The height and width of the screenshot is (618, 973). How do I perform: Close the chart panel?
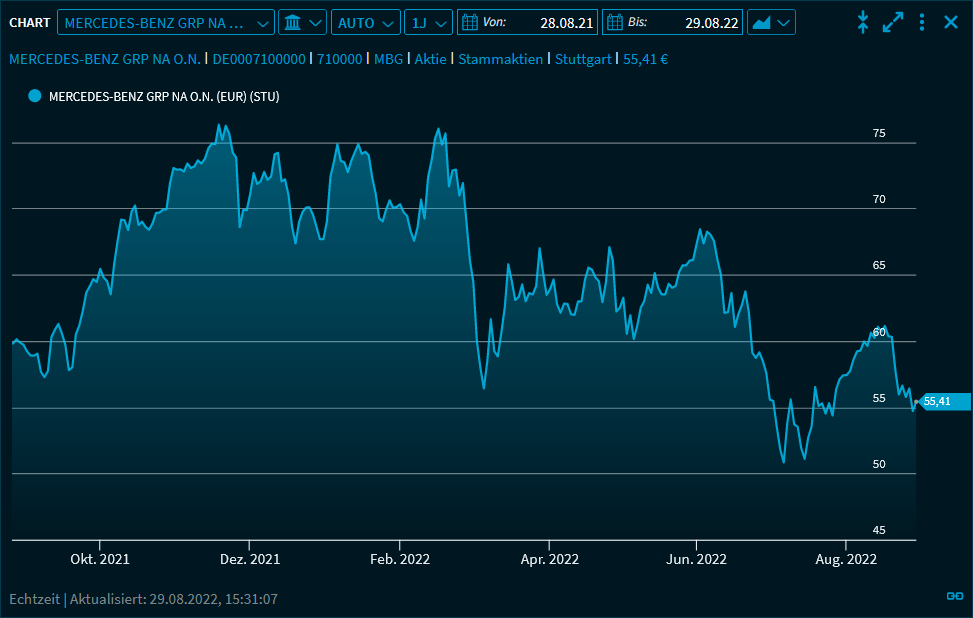951,22
